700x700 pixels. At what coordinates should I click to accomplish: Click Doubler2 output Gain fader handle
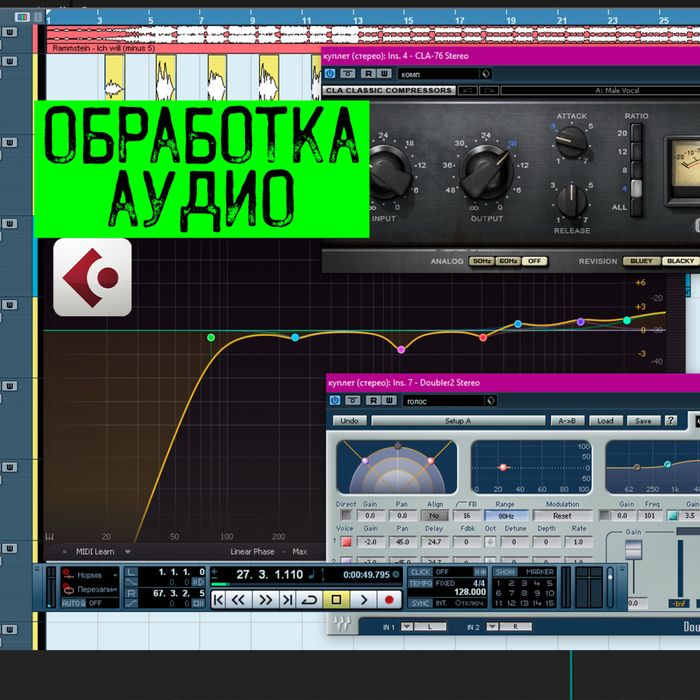[633, 550]
